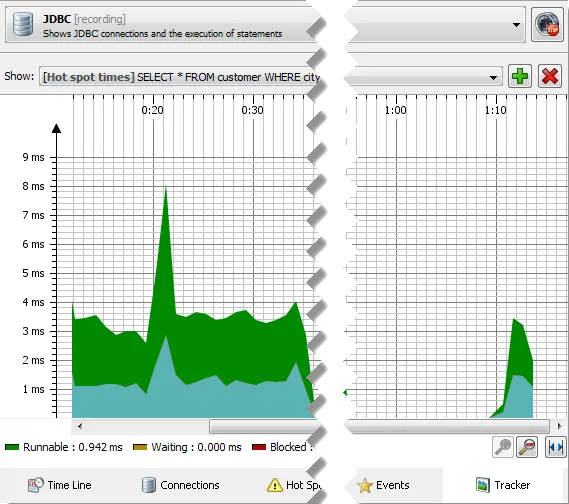Click the green Runnable legend swatch
569x504 pixels.
point(12,447)
